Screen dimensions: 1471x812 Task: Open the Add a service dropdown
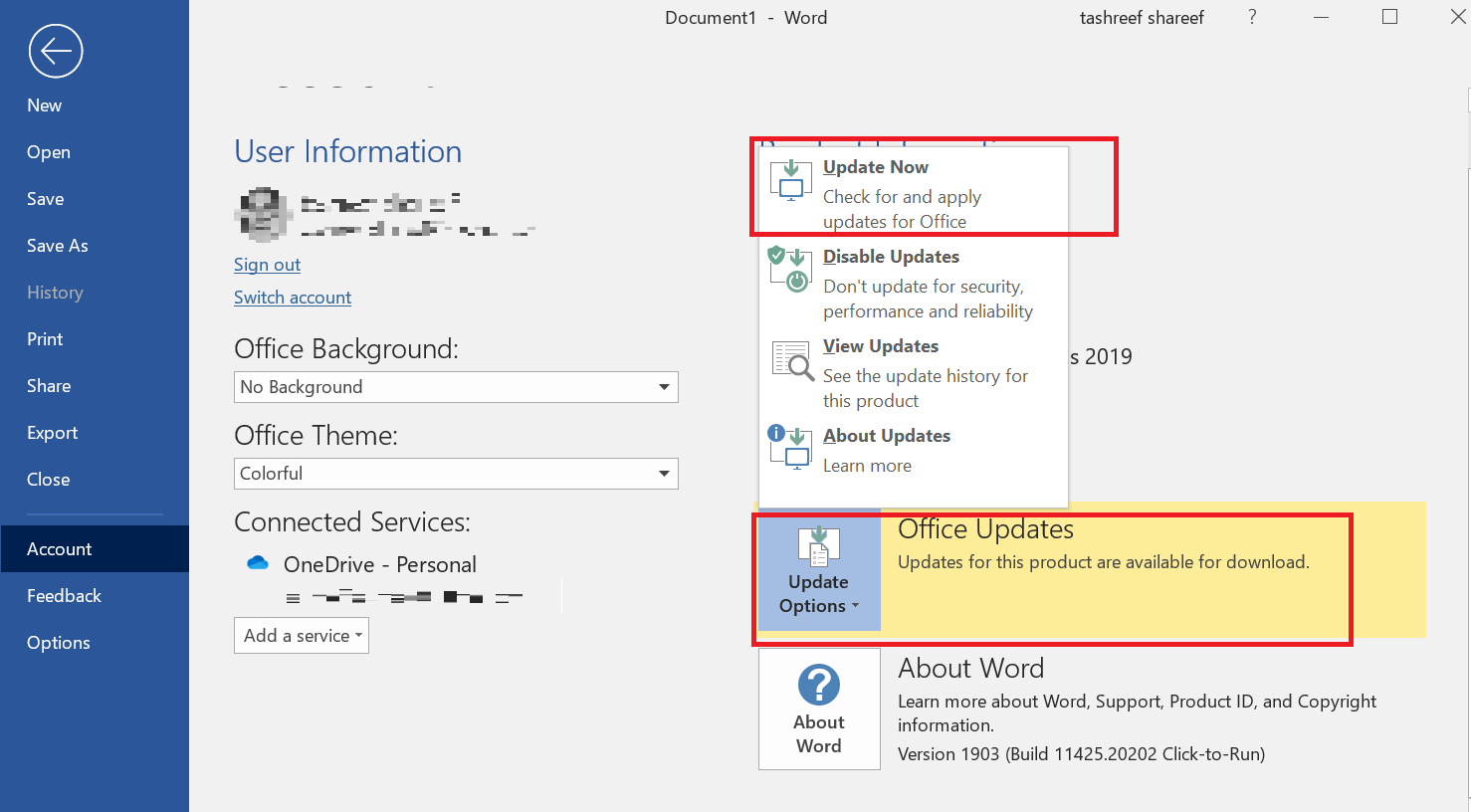302,635
